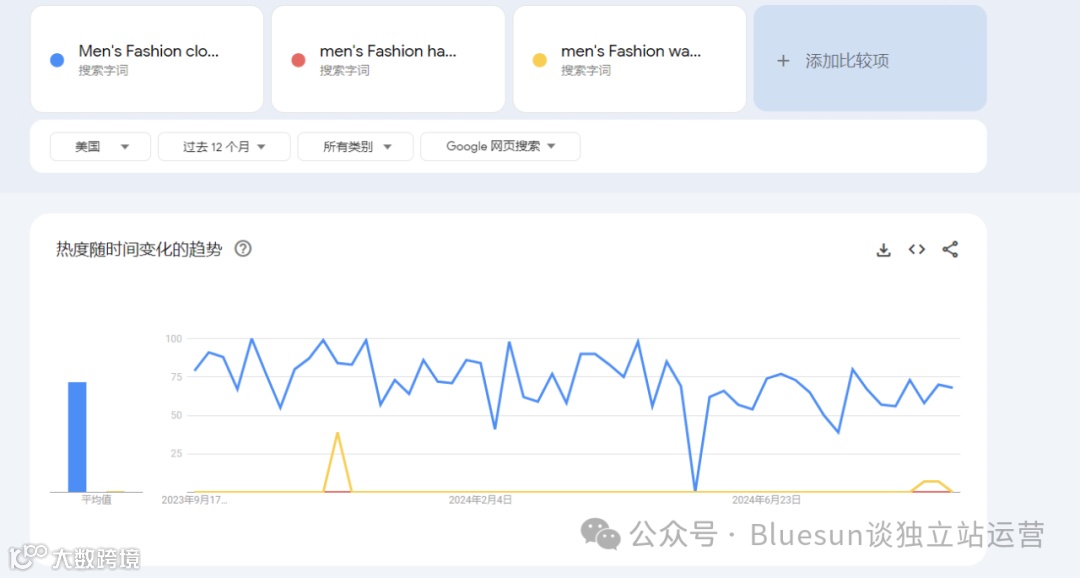The width and height of the screenshot is (1080, 578).
Task: Click the 添加比较项 add comparison button
Action: click(x=870, y=59)
